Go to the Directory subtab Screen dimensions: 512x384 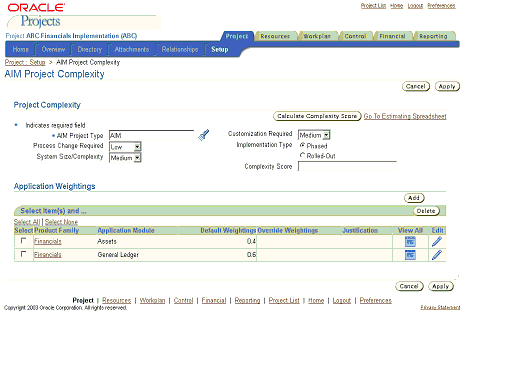pyautogui.click(x=90, y=49)
